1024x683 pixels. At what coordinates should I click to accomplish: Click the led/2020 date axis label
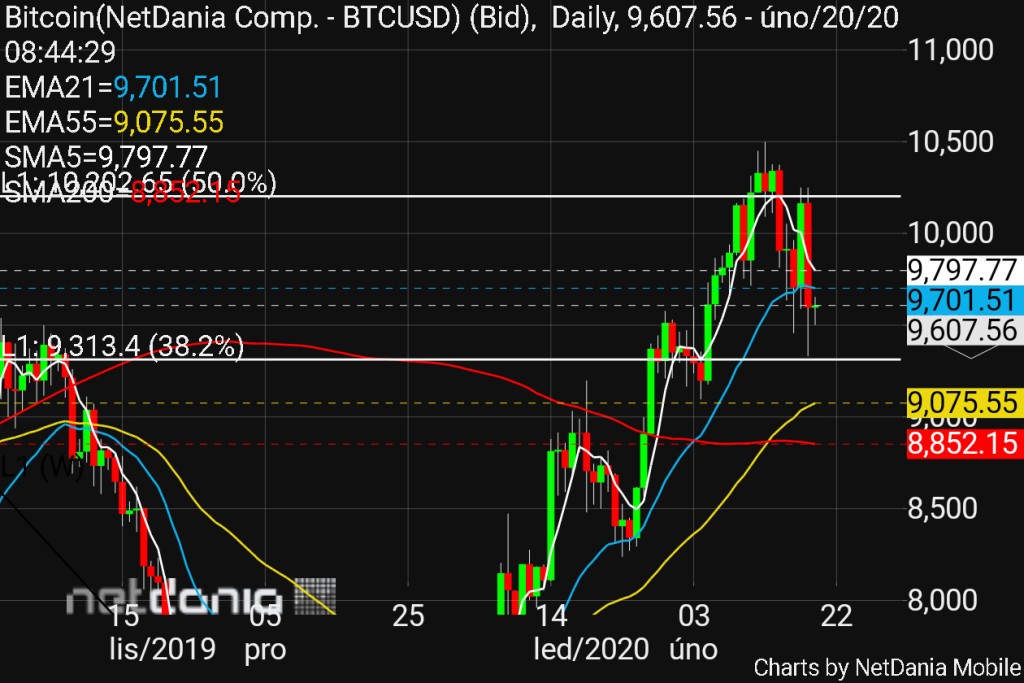pos(591,649)
